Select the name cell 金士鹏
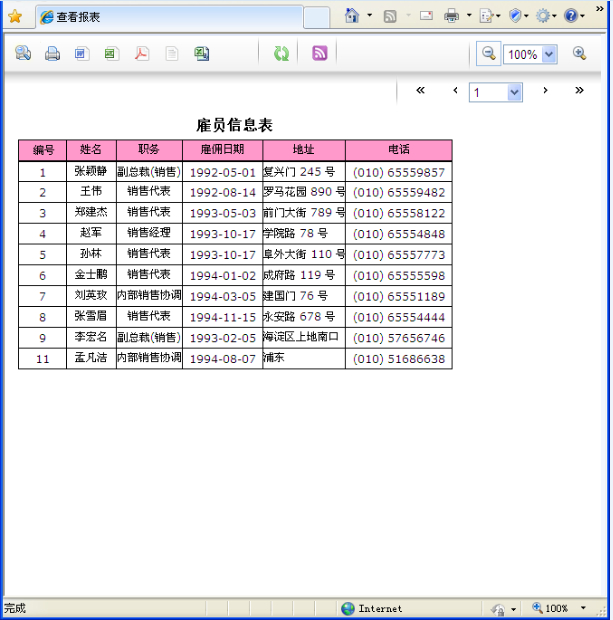 tap(91, 275)
